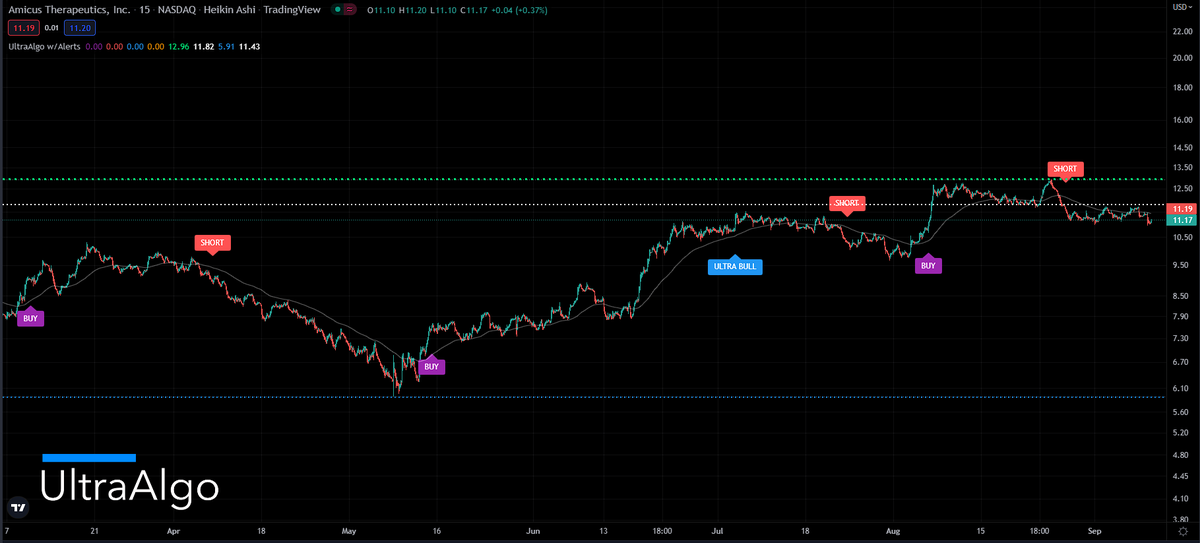This screenshot has width=1200, height=543.
Task: Select the BUY signal label in August
Action: [928, 265]
